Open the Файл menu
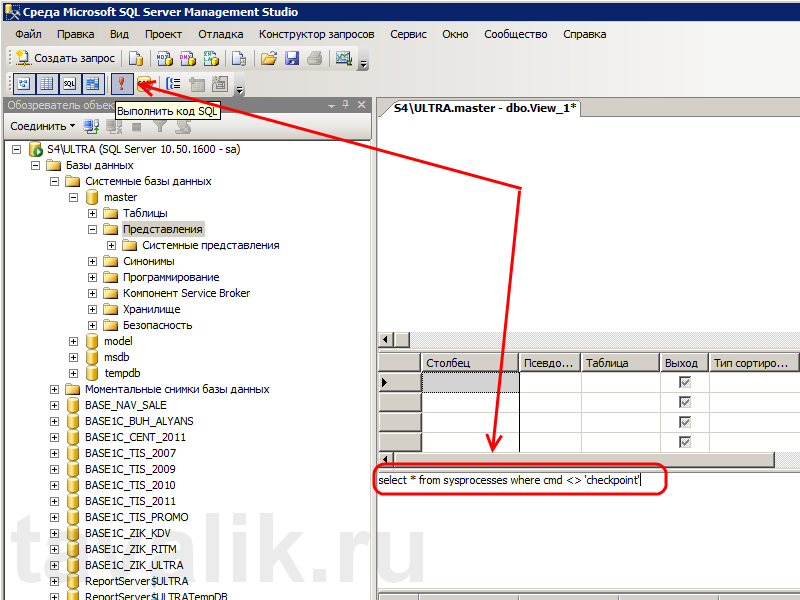 [x=29, y=34]
